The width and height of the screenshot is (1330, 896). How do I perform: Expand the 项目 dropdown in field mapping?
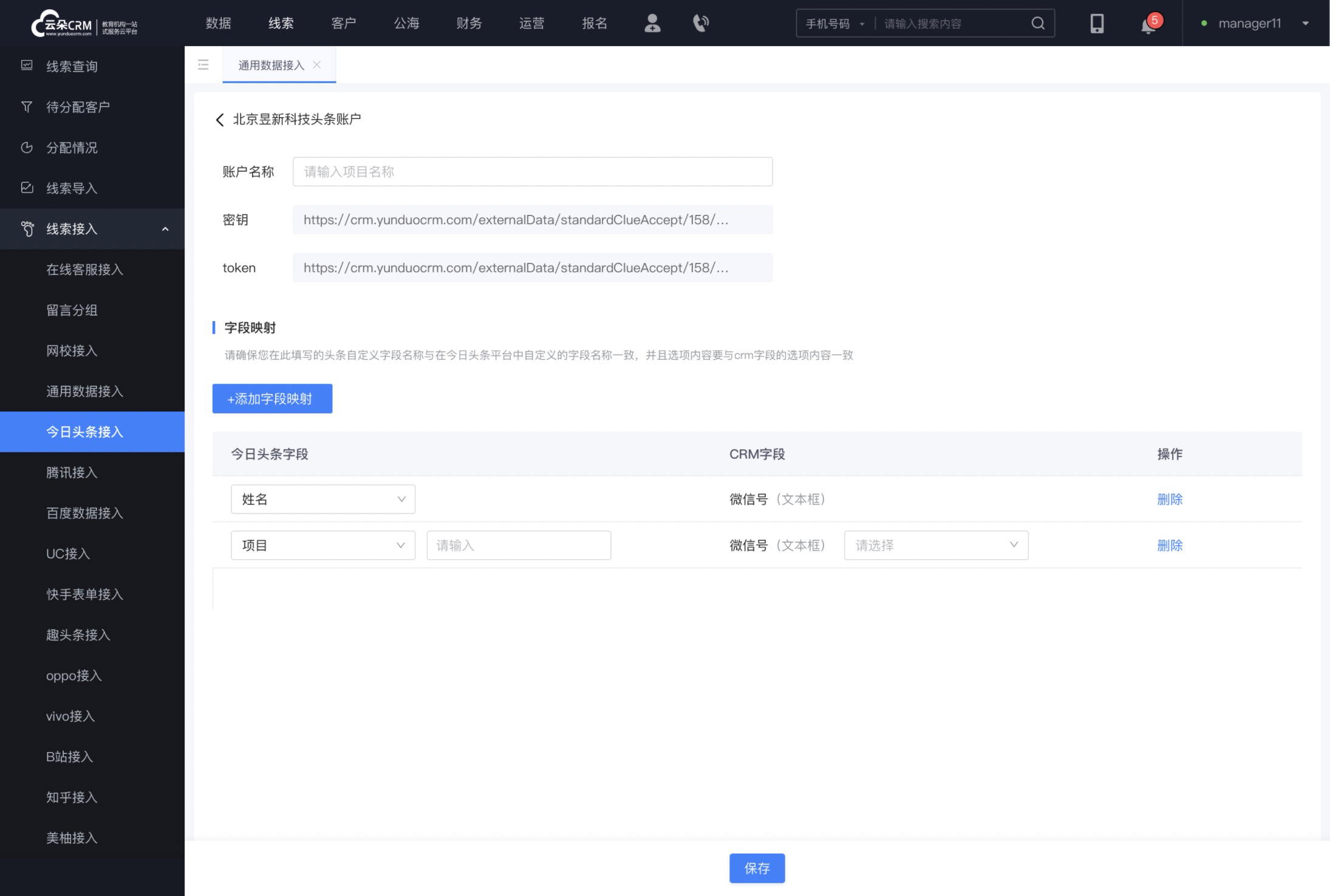click(x=320, y=545)
